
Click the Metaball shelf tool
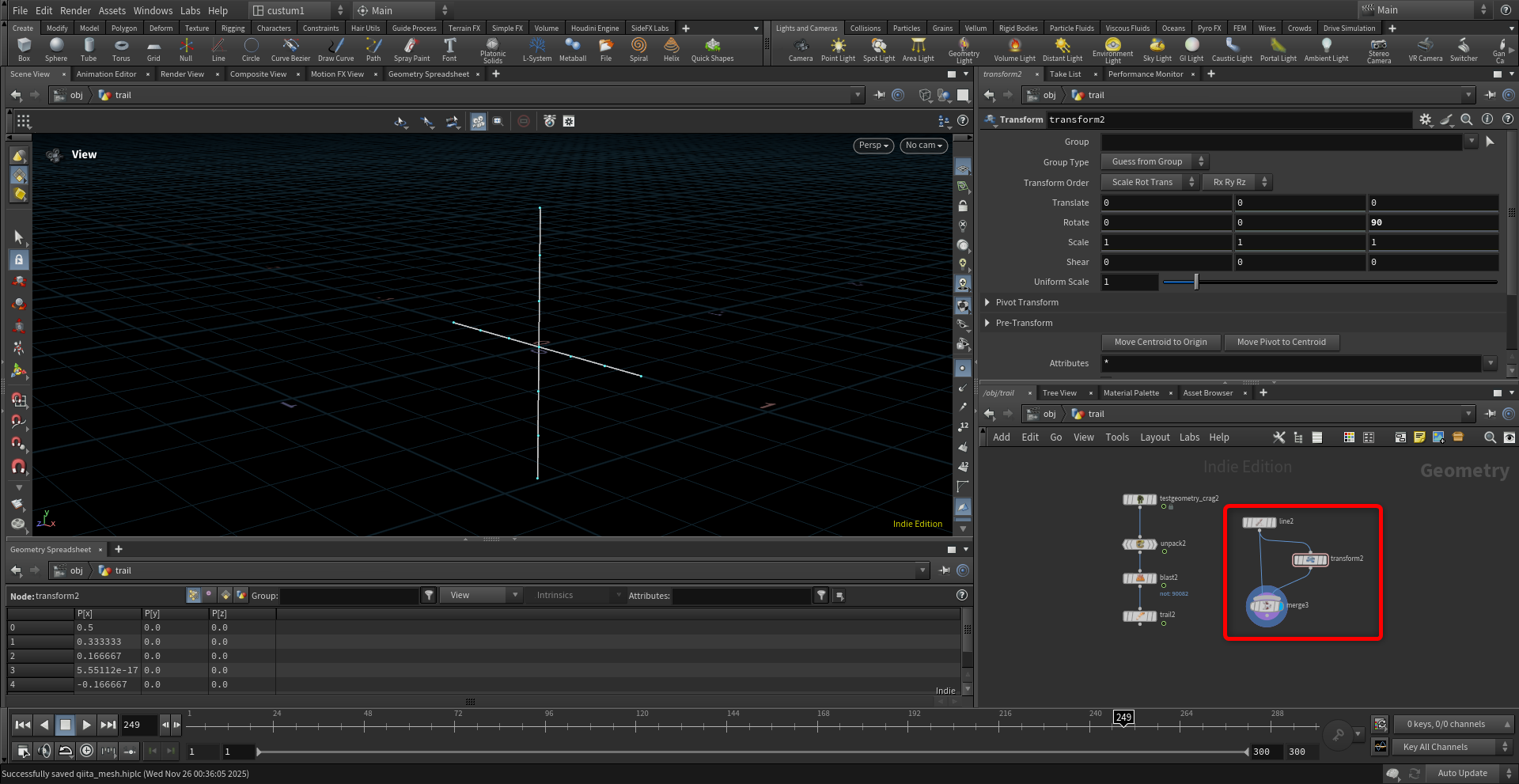[572, 48]
